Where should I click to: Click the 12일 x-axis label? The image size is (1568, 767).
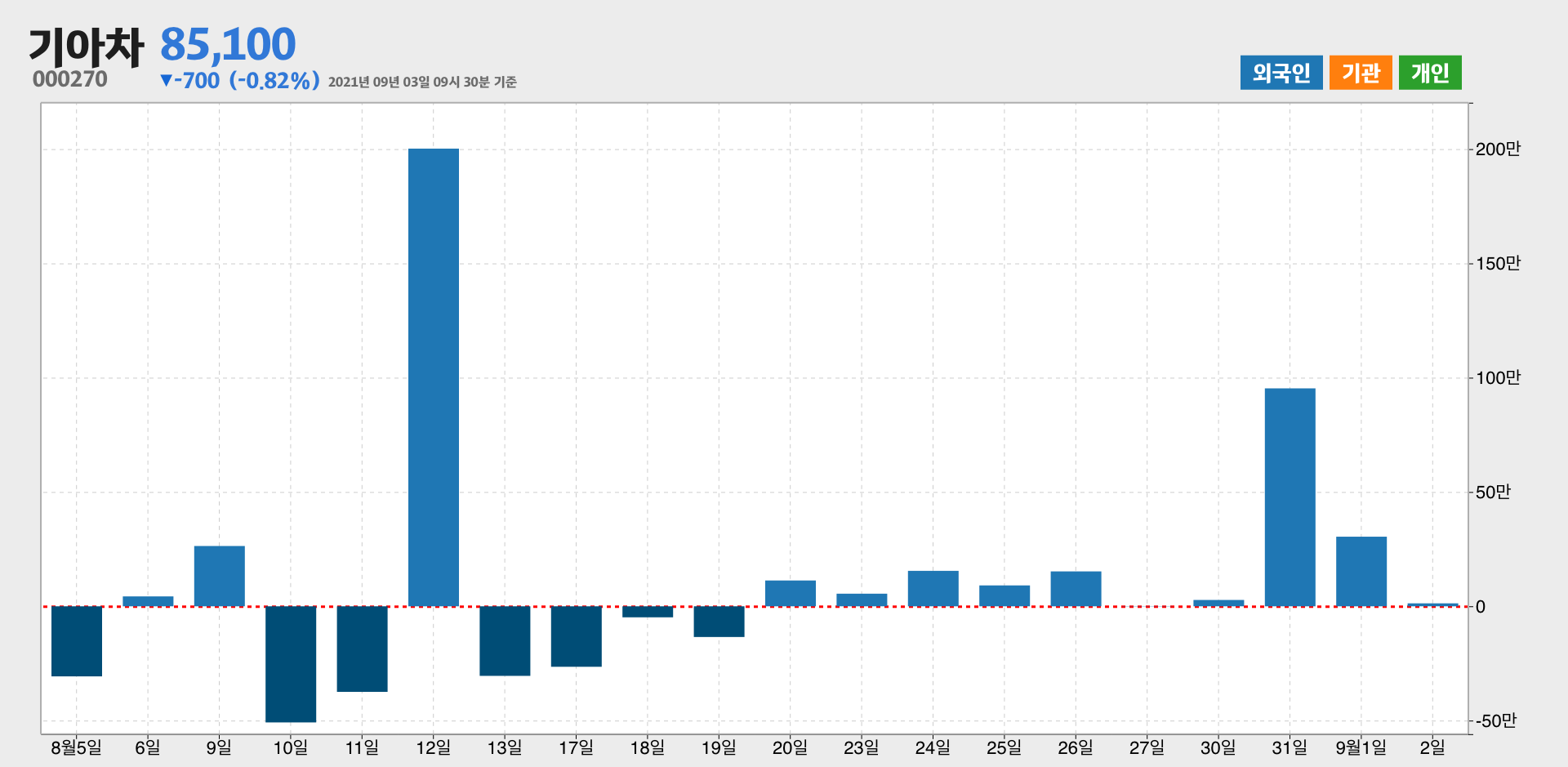pos(434,747)
